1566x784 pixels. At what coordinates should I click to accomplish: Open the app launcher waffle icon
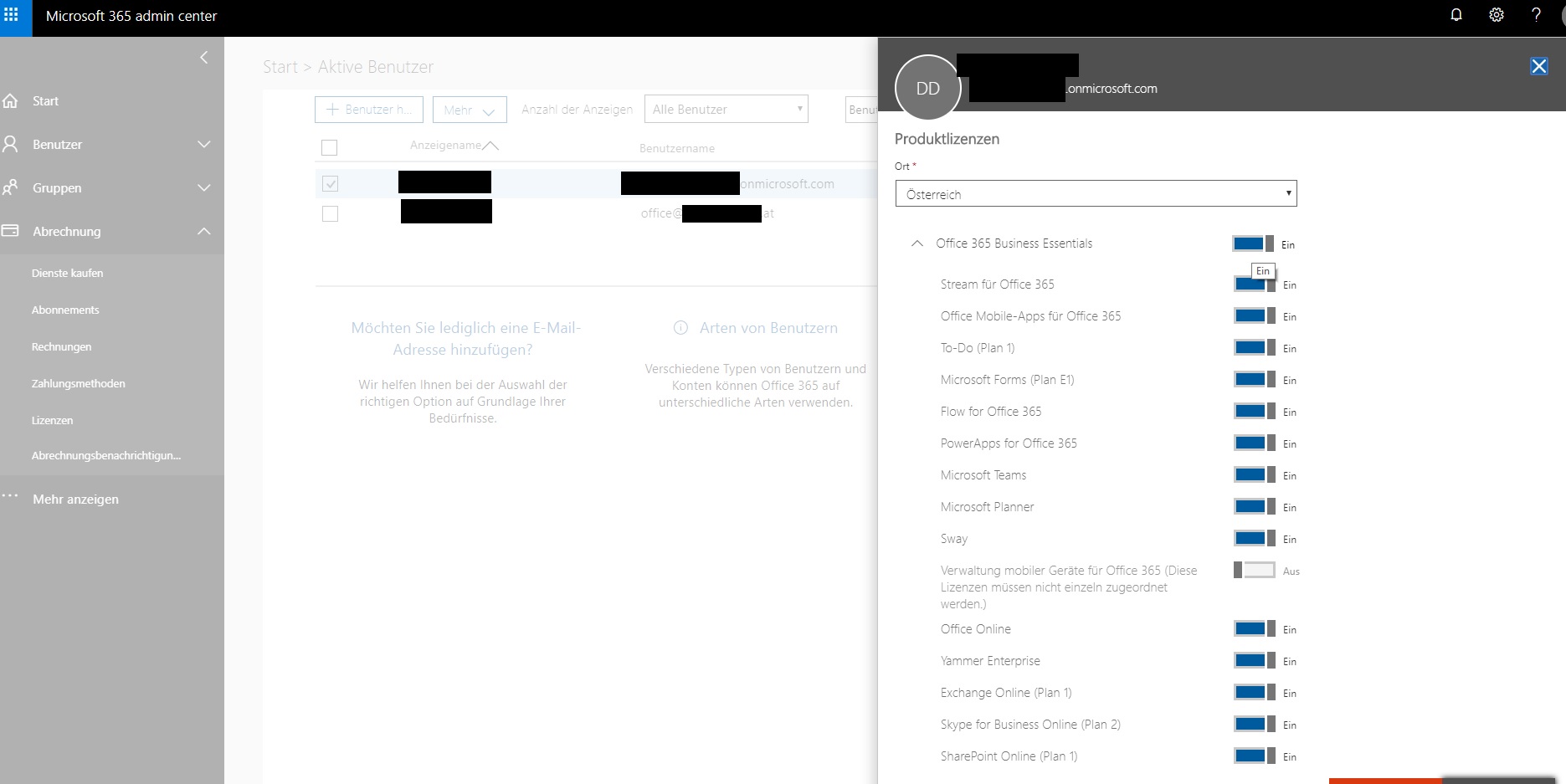coord(12,15)
